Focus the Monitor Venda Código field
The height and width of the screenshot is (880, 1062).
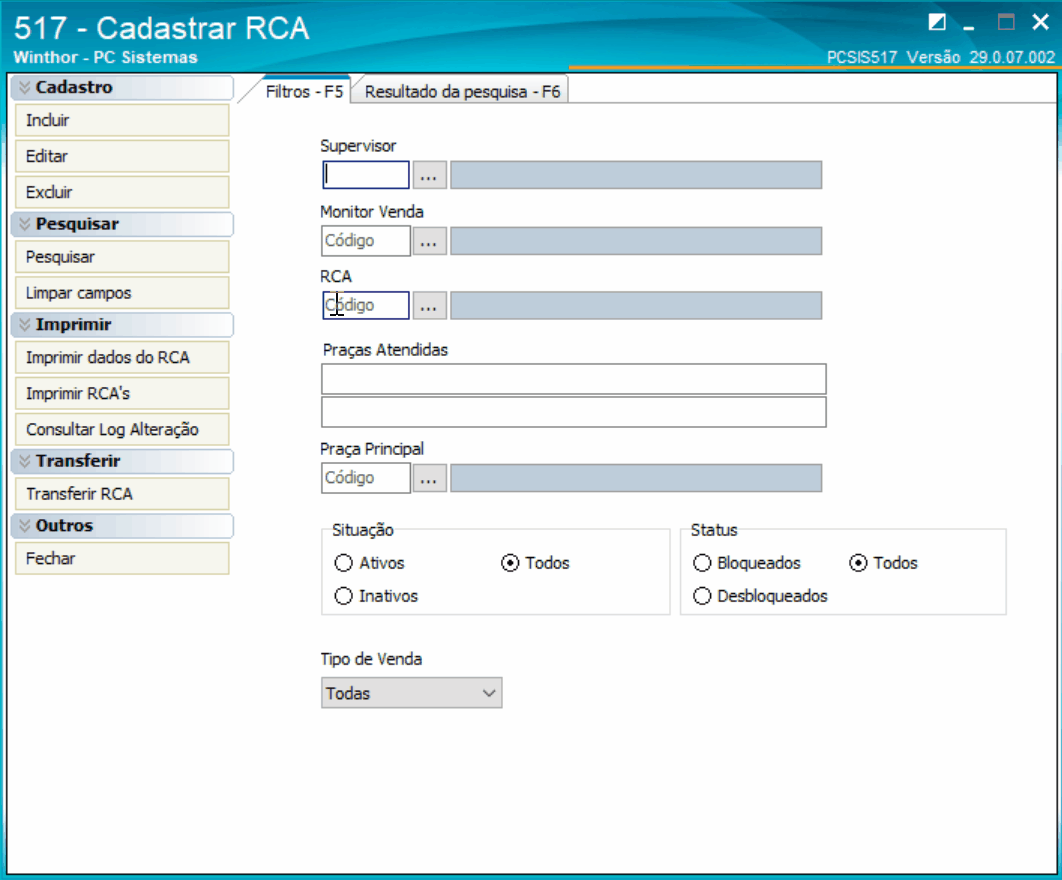pos(366,241)
